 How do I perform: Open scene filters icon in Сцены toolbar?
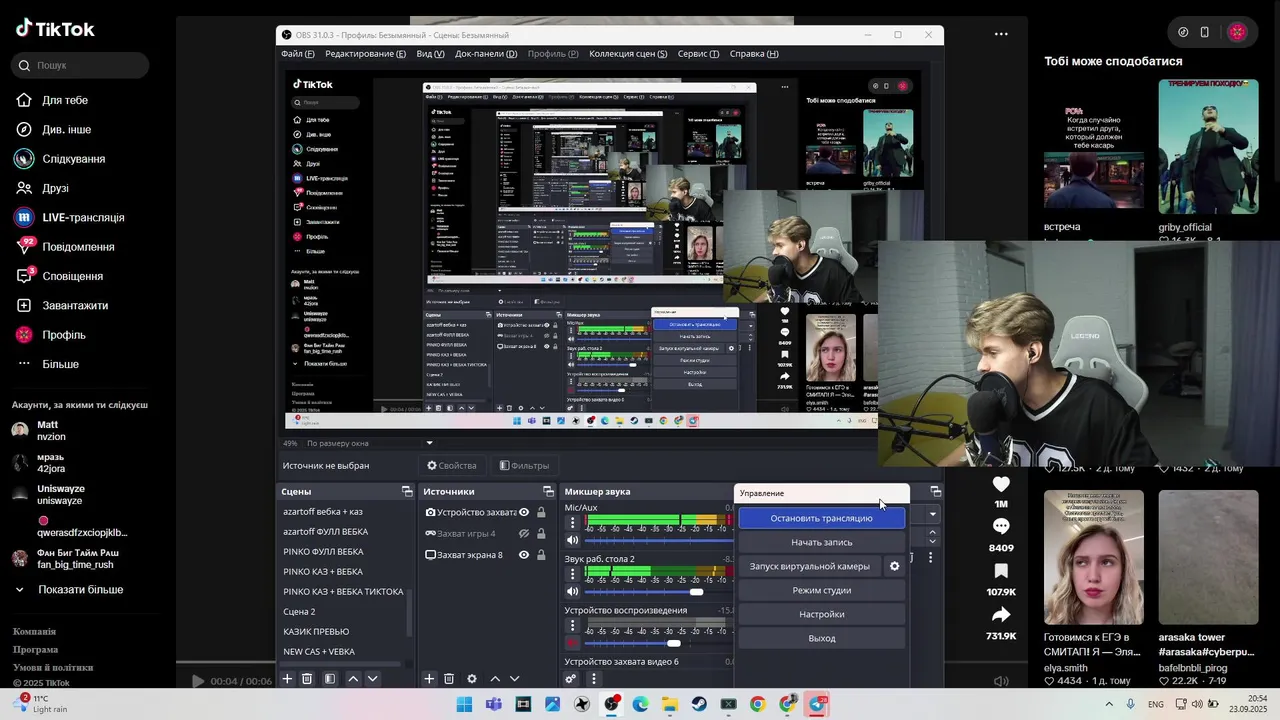click(329, 679)
